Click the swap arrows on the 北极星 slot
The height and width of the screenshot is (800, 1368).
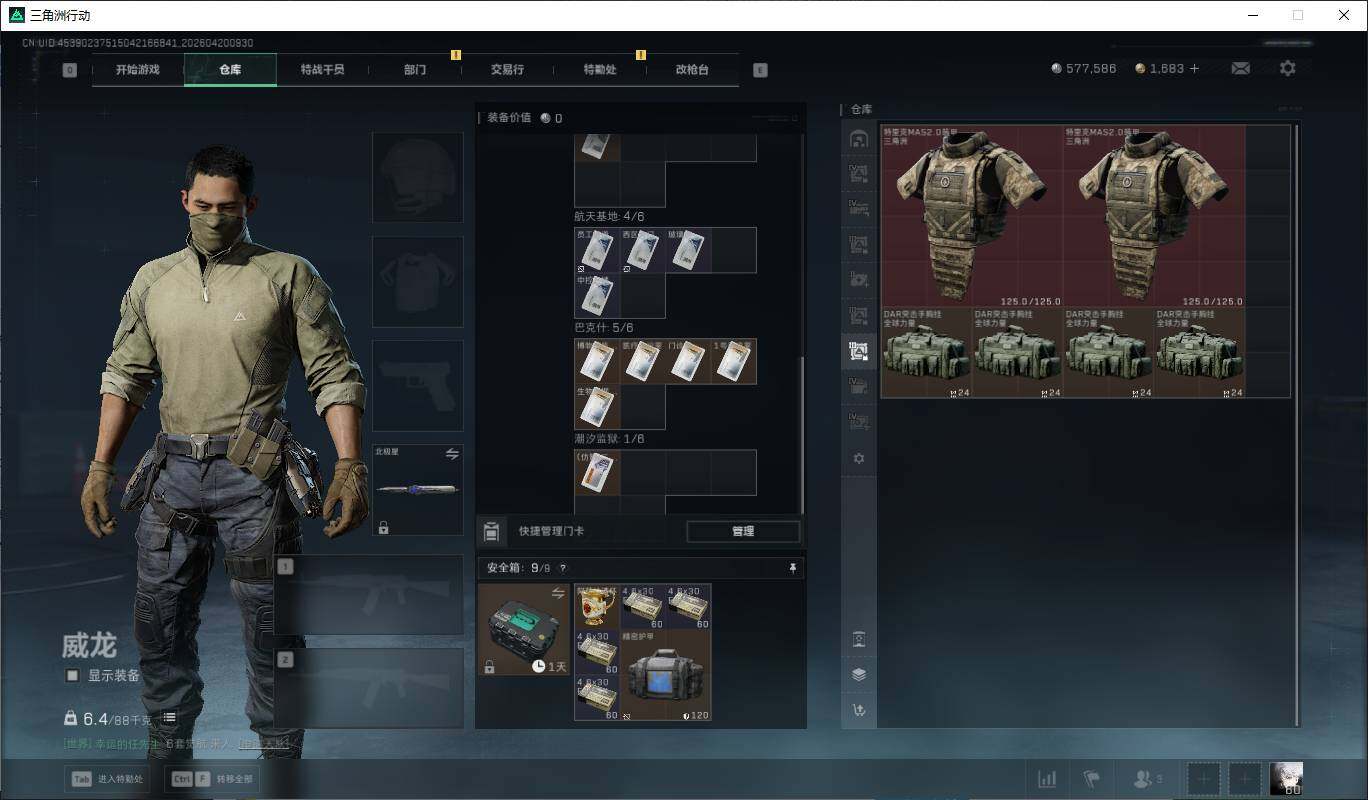point(452,454)
